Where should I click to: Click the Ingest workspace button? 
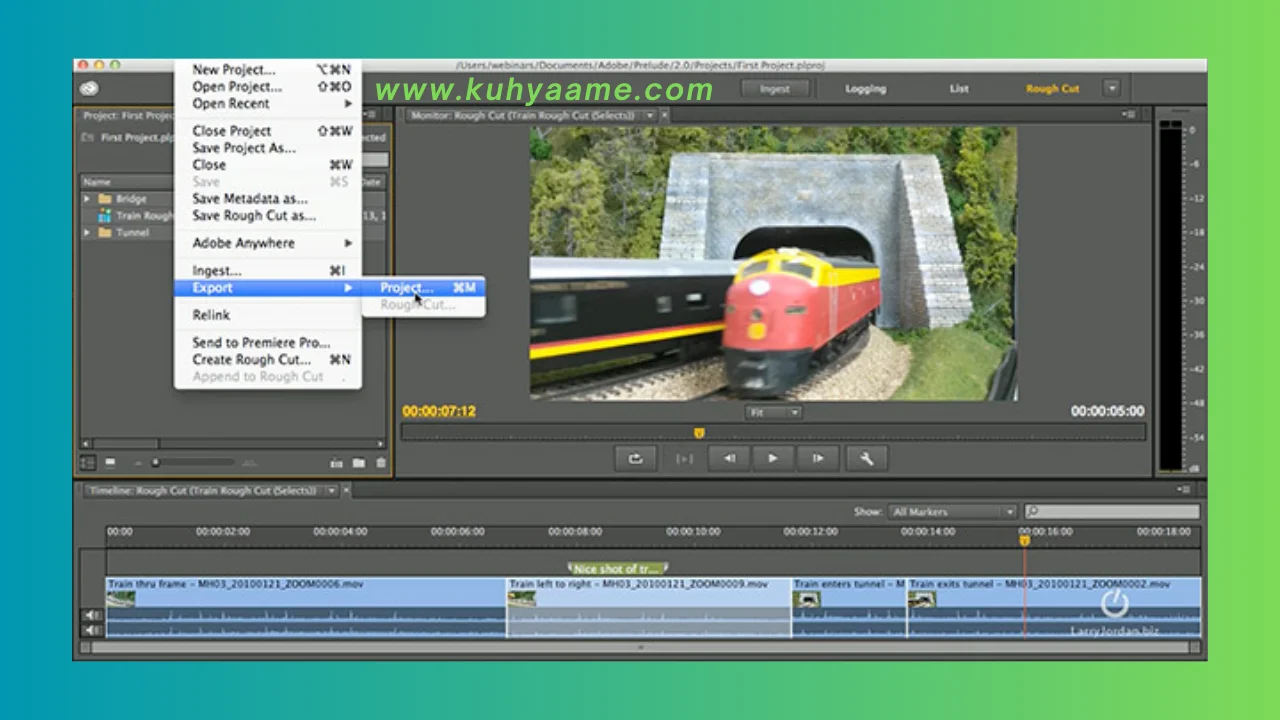[x=775, y=88]
